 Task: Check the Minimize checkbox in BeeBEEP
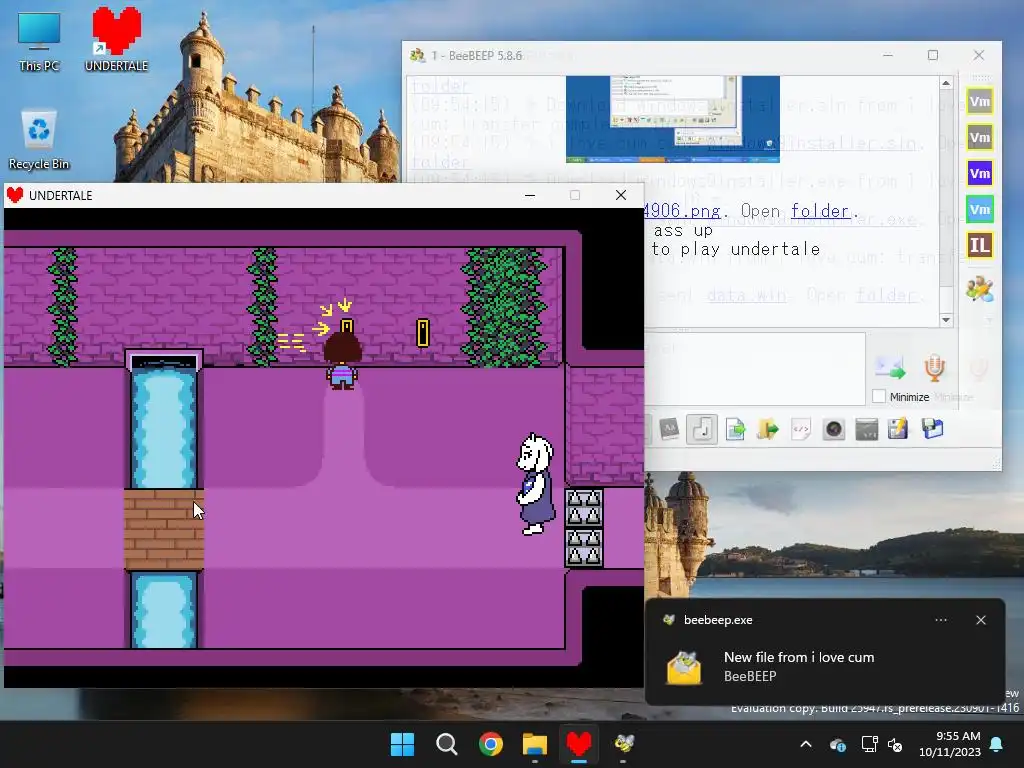point(879,396)
